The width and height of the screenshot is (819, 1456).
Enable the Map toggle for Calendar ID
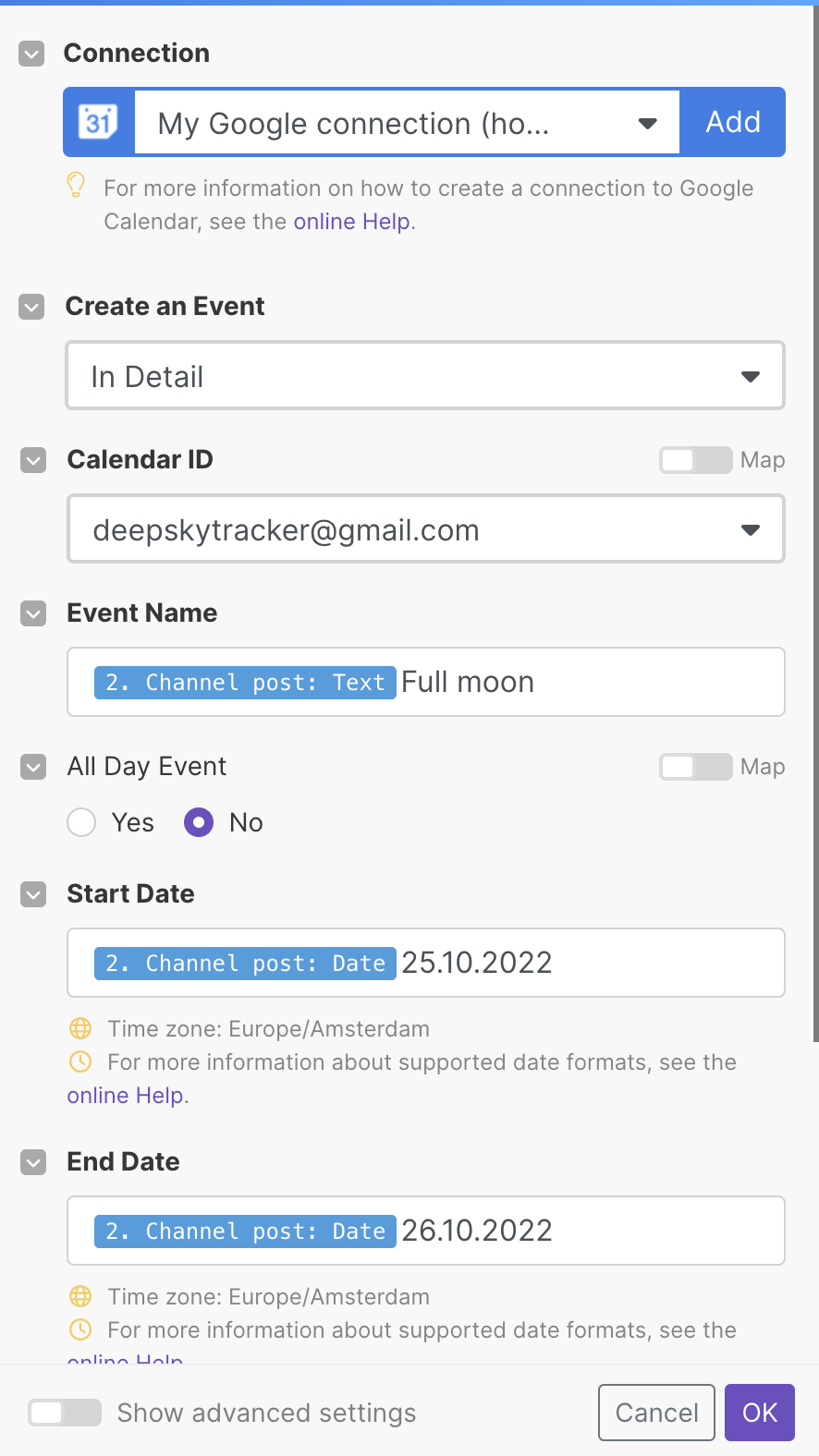[695, 459]
